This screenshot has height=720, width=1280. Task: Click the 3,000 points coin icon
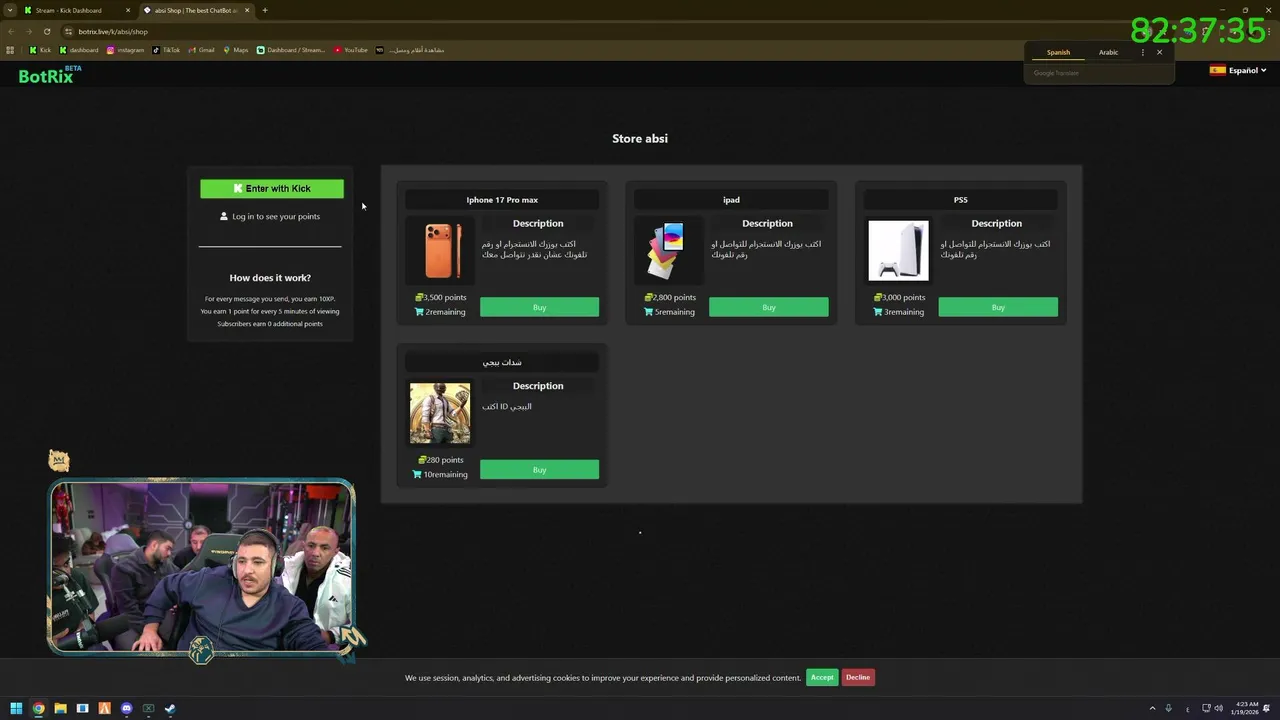click(x=877, y=297)
